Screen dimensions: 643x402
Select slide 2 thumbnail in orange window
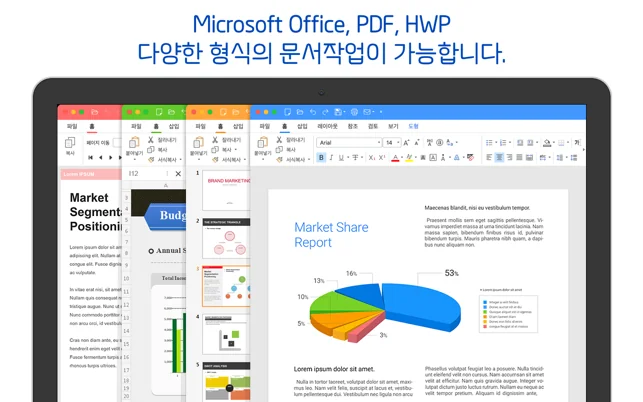pyautogui.click(x=226, y=238)
